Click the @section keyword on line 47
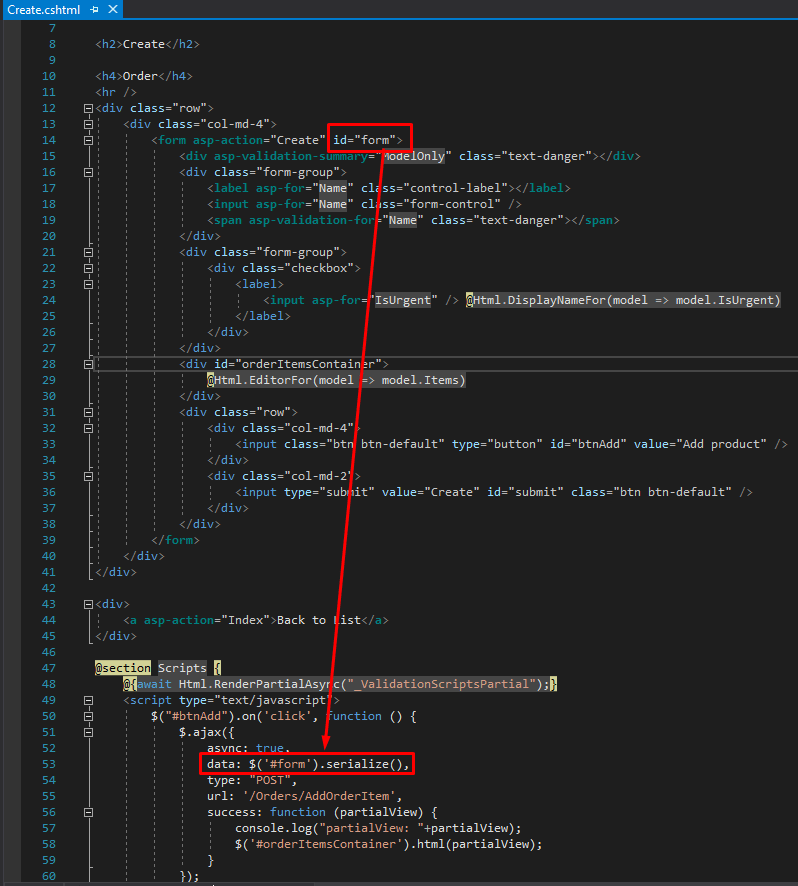 pyautogui.click(x=123, y=668)
